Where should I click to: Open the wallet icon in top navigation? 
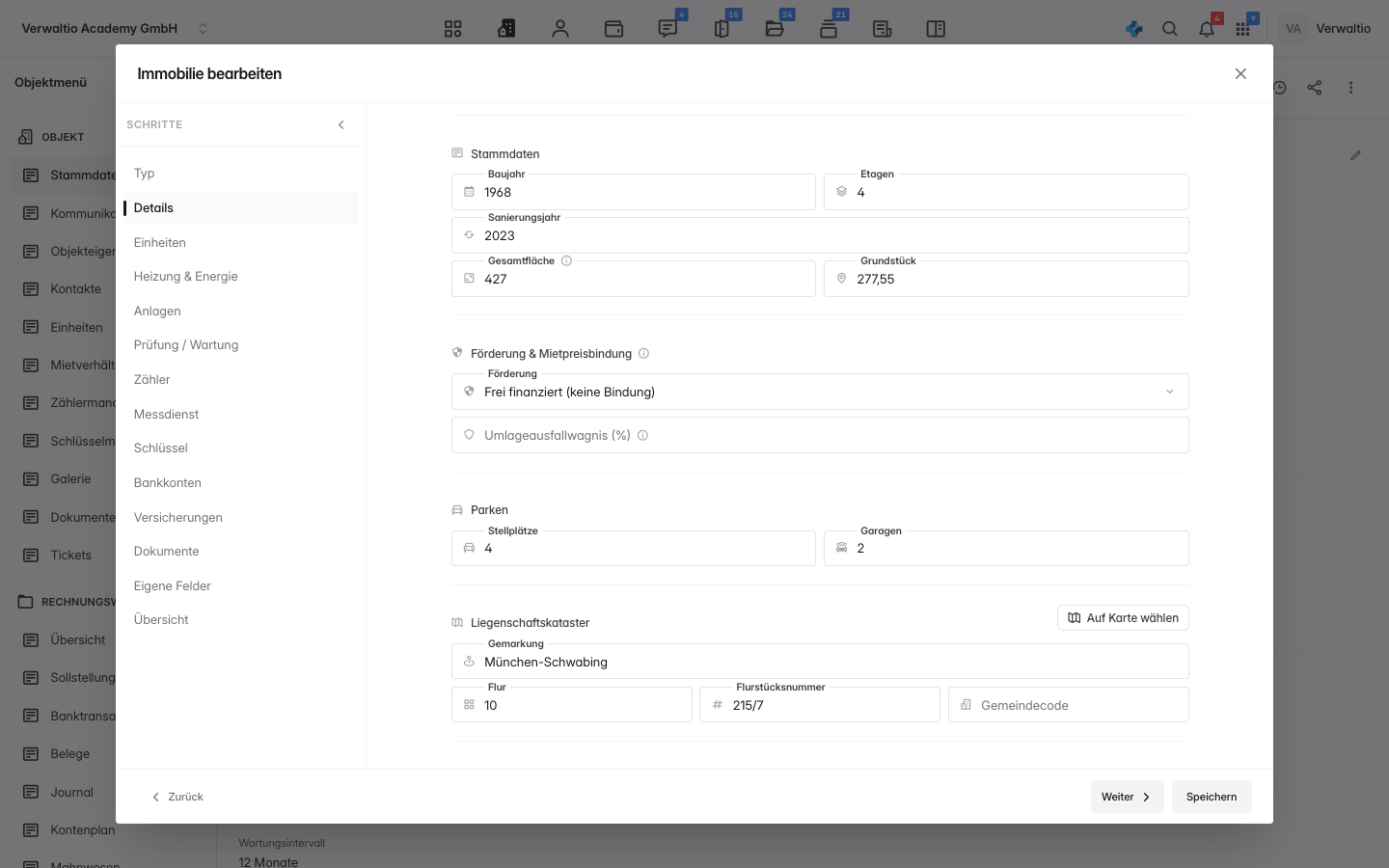pyautogui.click(x=613, y=29)
